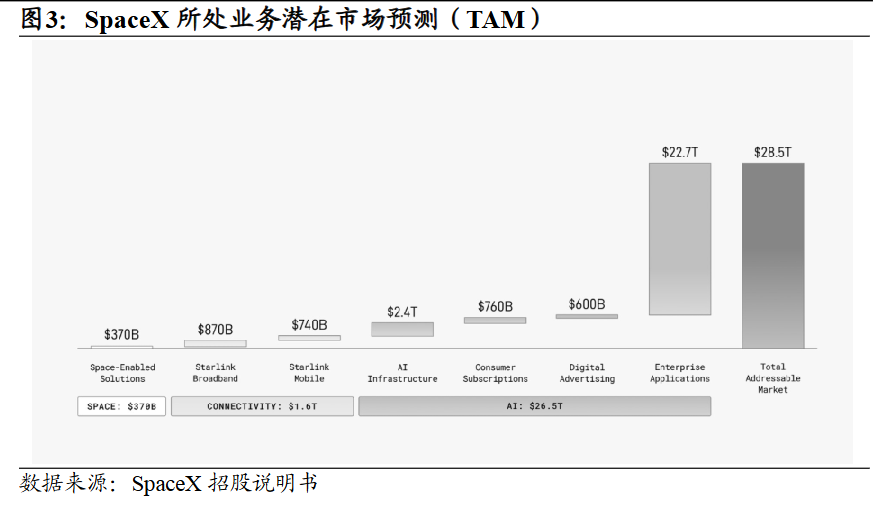Click the 'Consumer Subscriptions' axis label
876x507 pixels.
(495, 373)
